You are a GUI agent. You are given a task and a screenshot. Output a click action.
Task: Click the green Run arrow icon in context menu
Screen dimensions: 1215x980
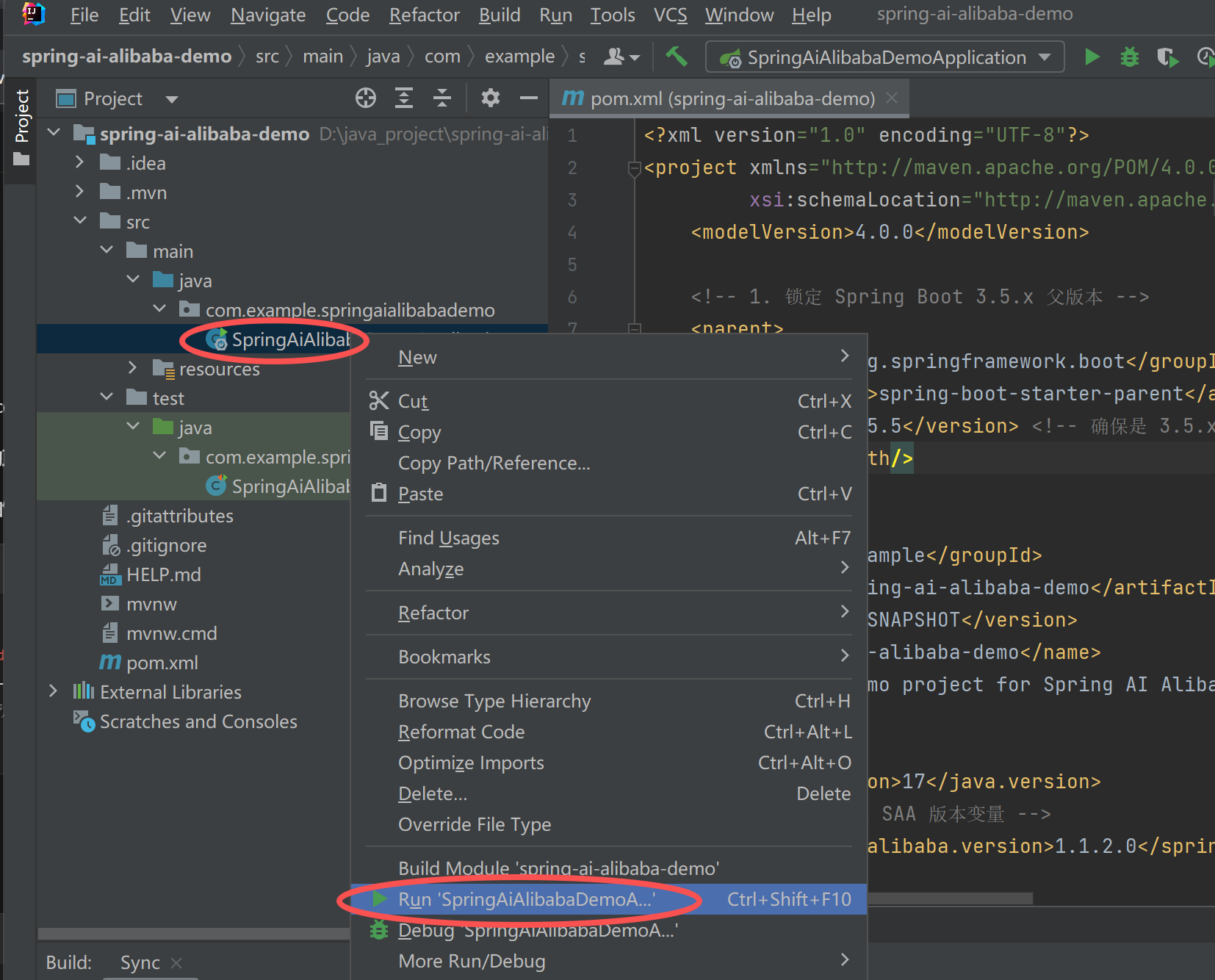point(380,898)
